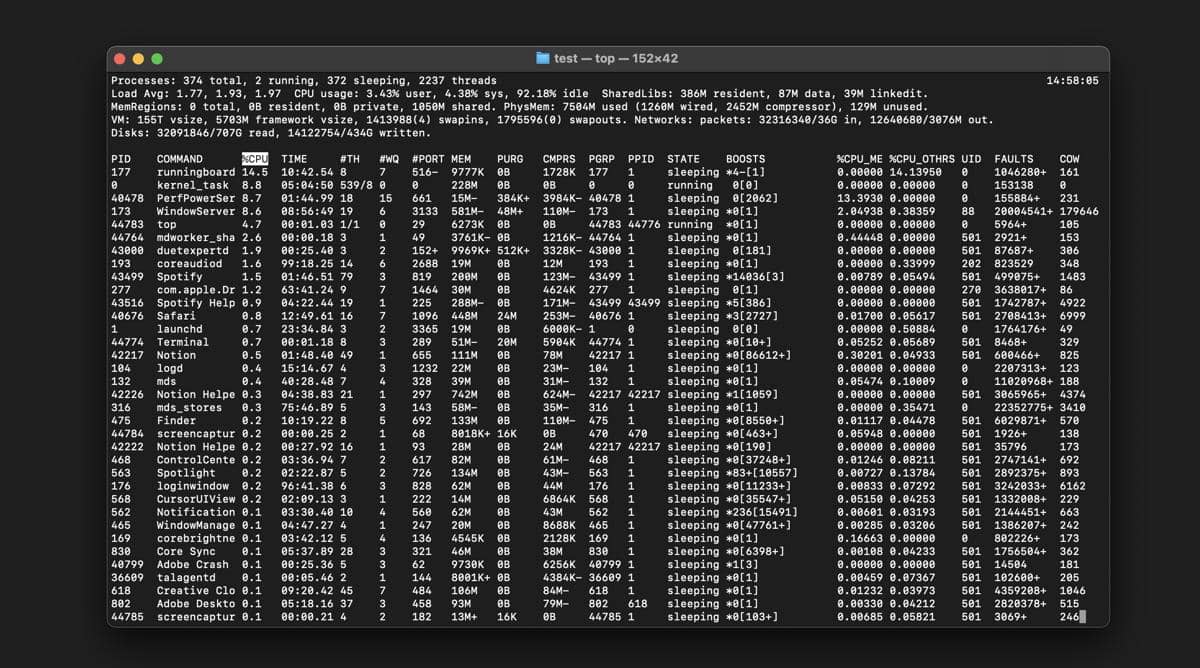Enter full screen with the green button

[158, 59]
